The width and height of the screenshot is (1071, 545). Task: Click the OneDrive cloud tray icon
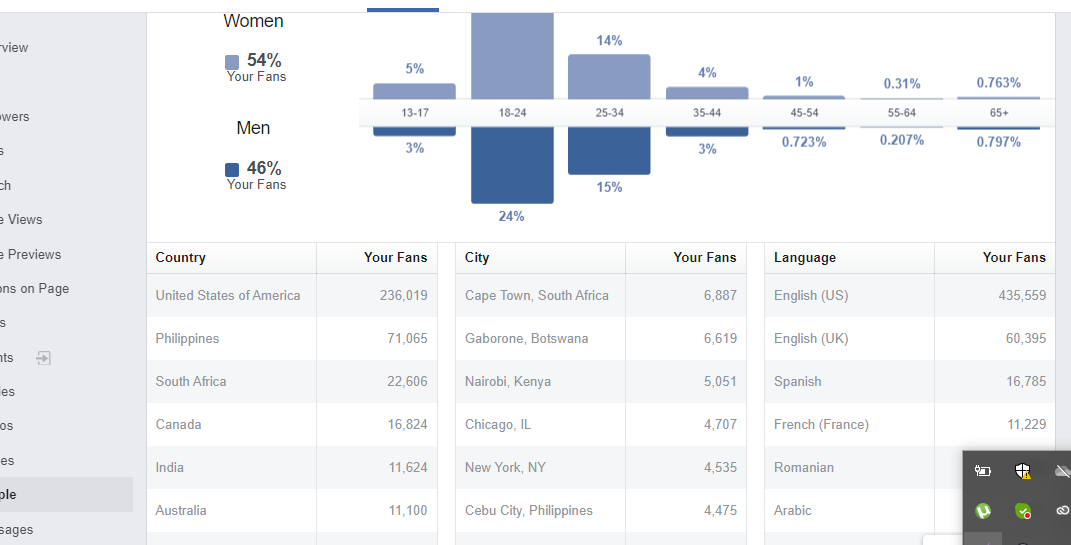1063,471
